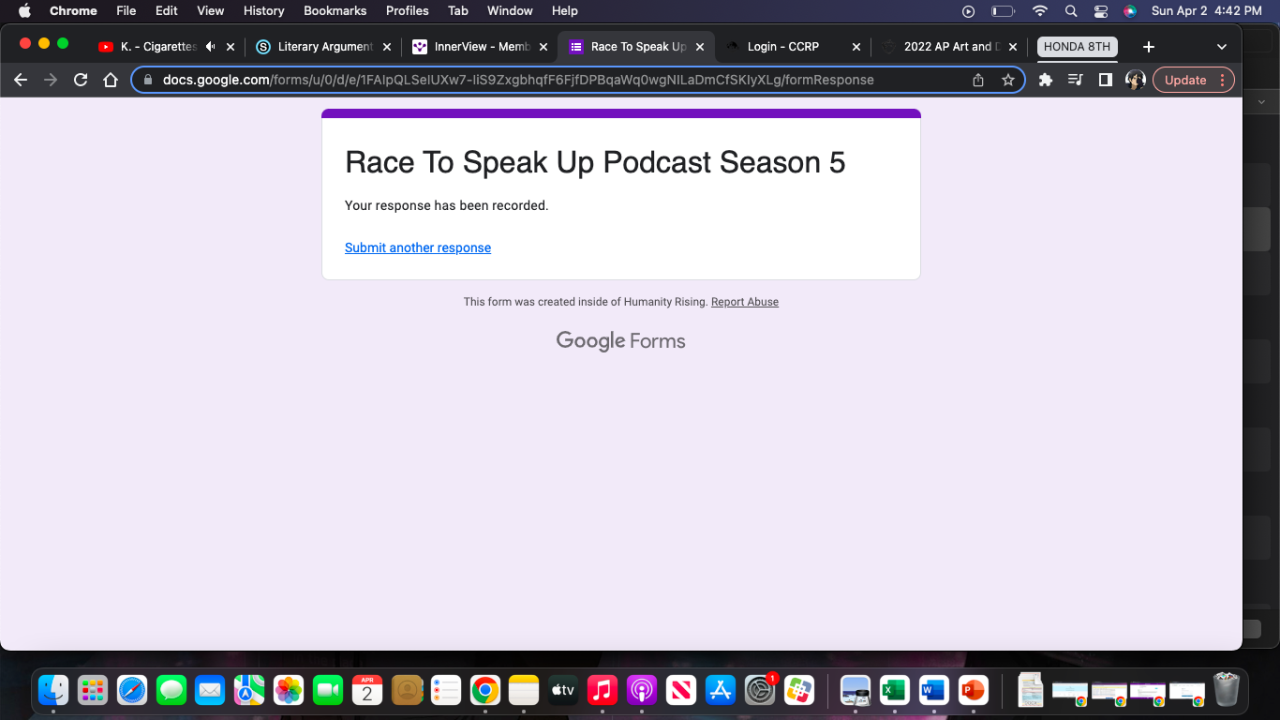Go back to the previous page
The height and width of the screenshot is (720, 1280).
(x=20, y=80)
